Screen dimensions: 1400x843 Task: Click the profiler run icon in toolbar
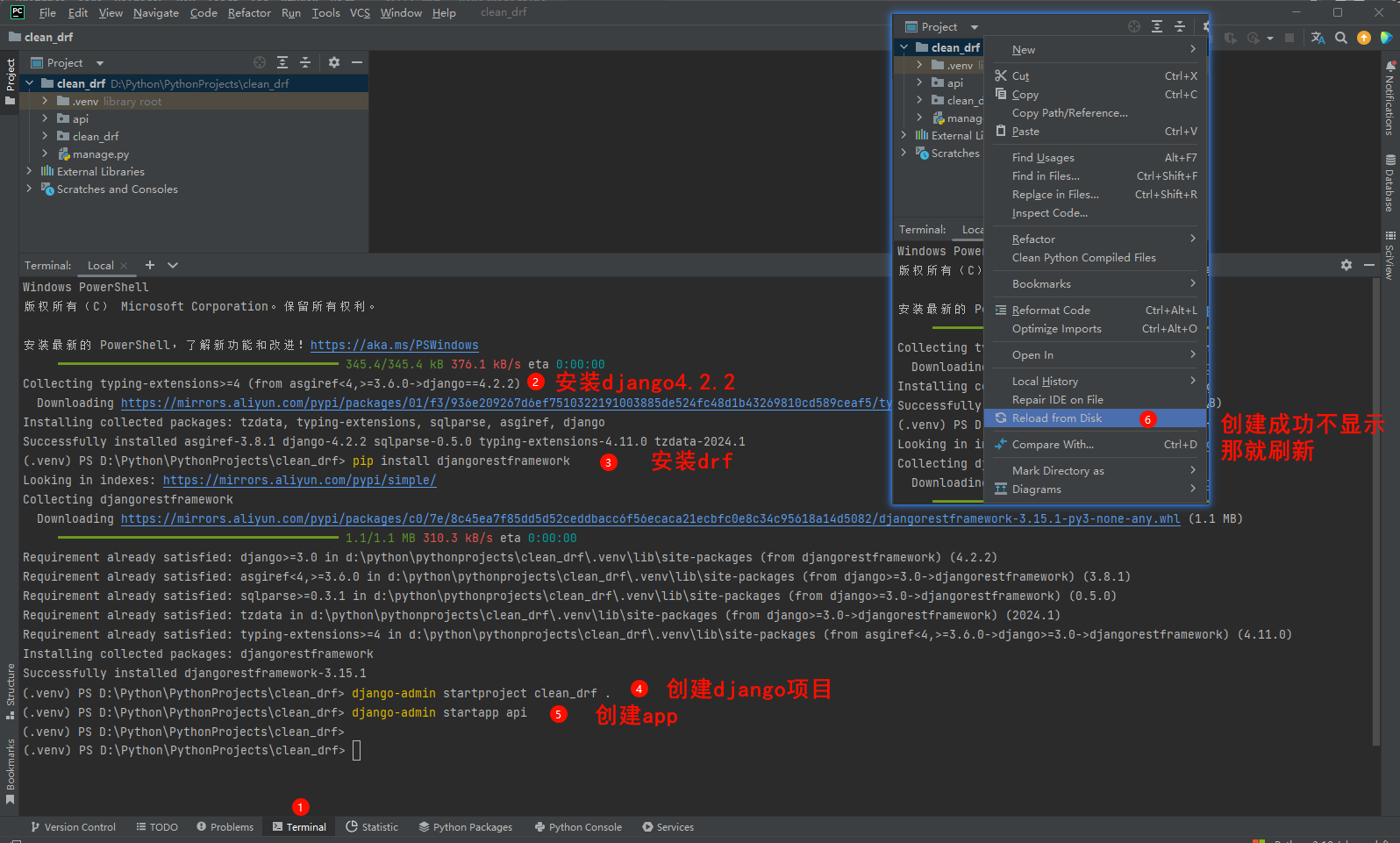tap(1253, 38)
